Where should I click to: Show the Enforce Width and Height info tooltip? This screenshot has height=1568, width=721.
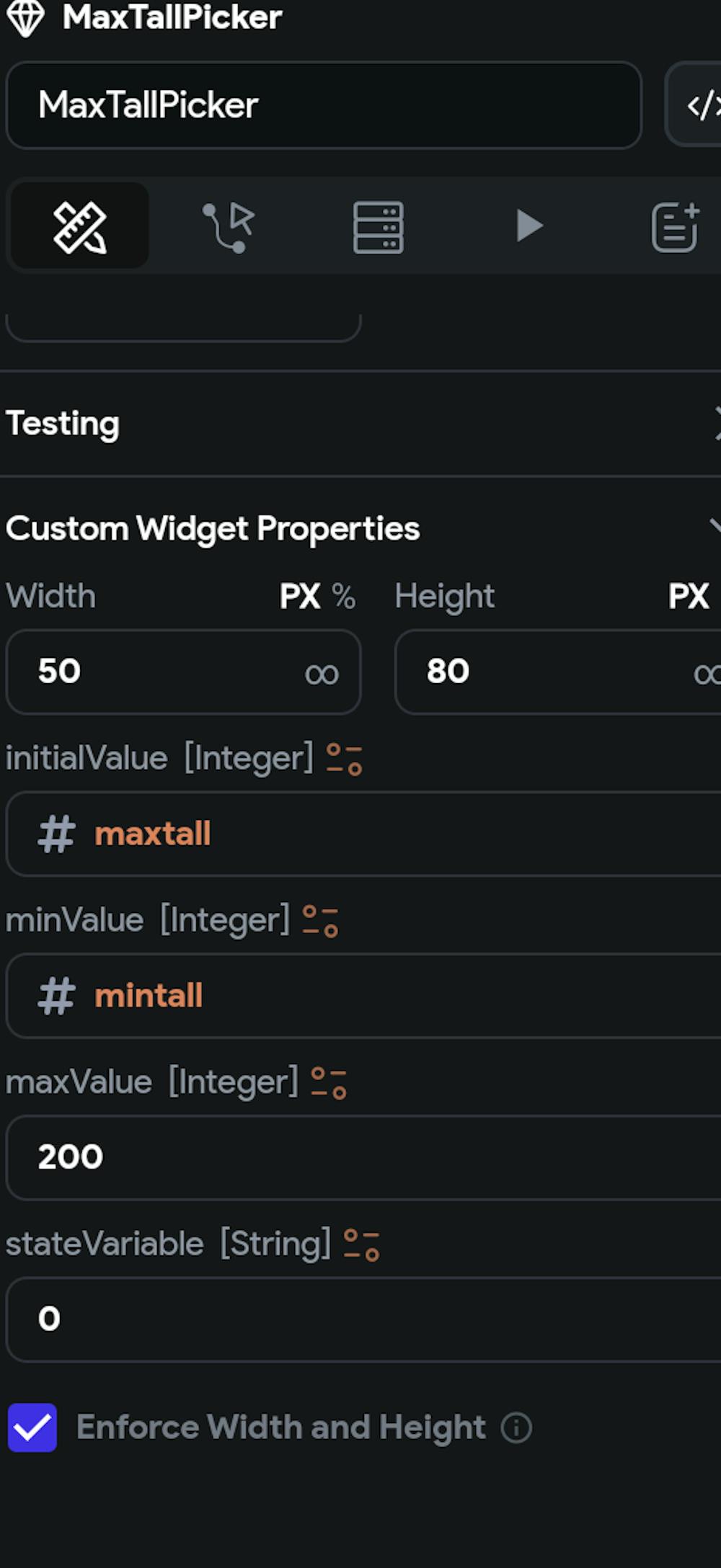click(x=516, y=1427)
